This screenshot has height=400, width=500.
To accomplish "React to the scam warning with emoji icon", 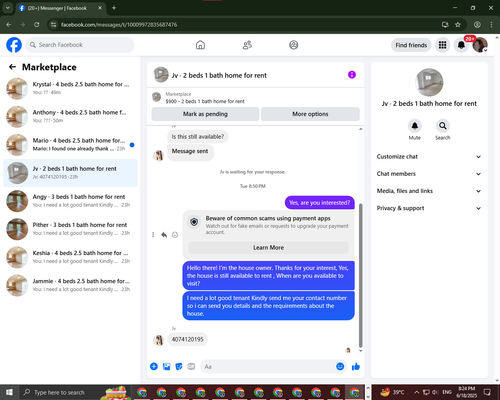I will click(x=175, y=235).
